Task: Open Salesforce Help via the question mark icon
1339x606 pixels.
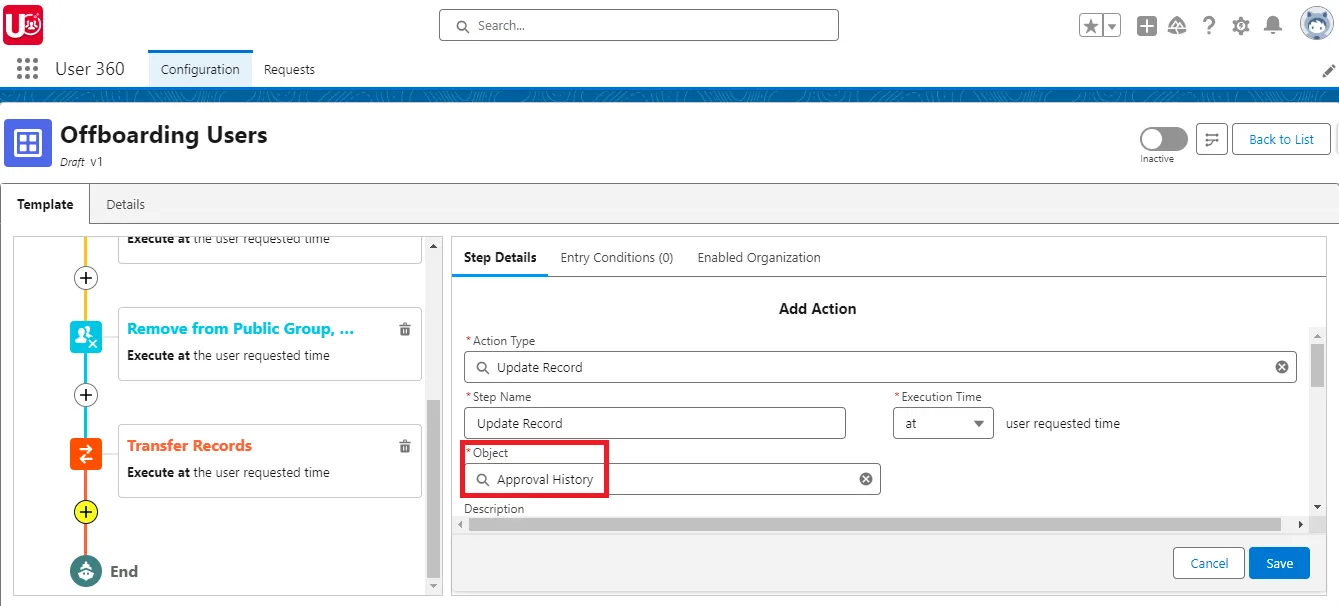Action: coord(1209,25)
